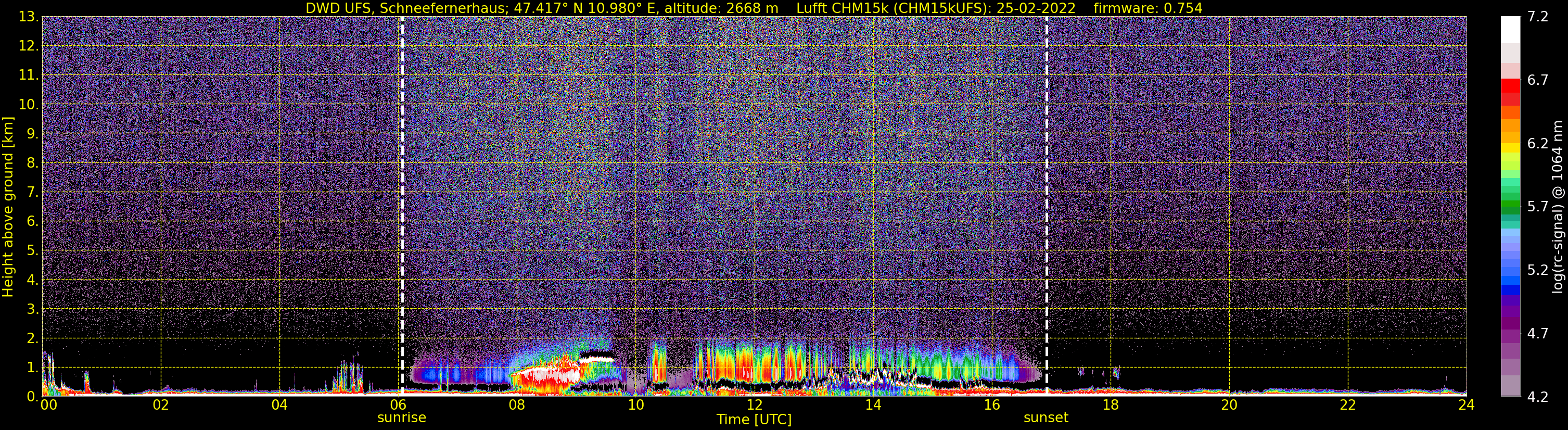
Task: Click the time tick label 06
Action: coord(398,405)
